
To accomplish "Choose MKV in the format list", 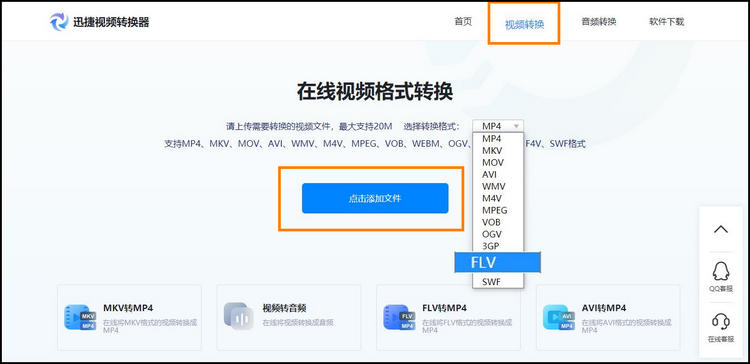I will coord(492,151).
